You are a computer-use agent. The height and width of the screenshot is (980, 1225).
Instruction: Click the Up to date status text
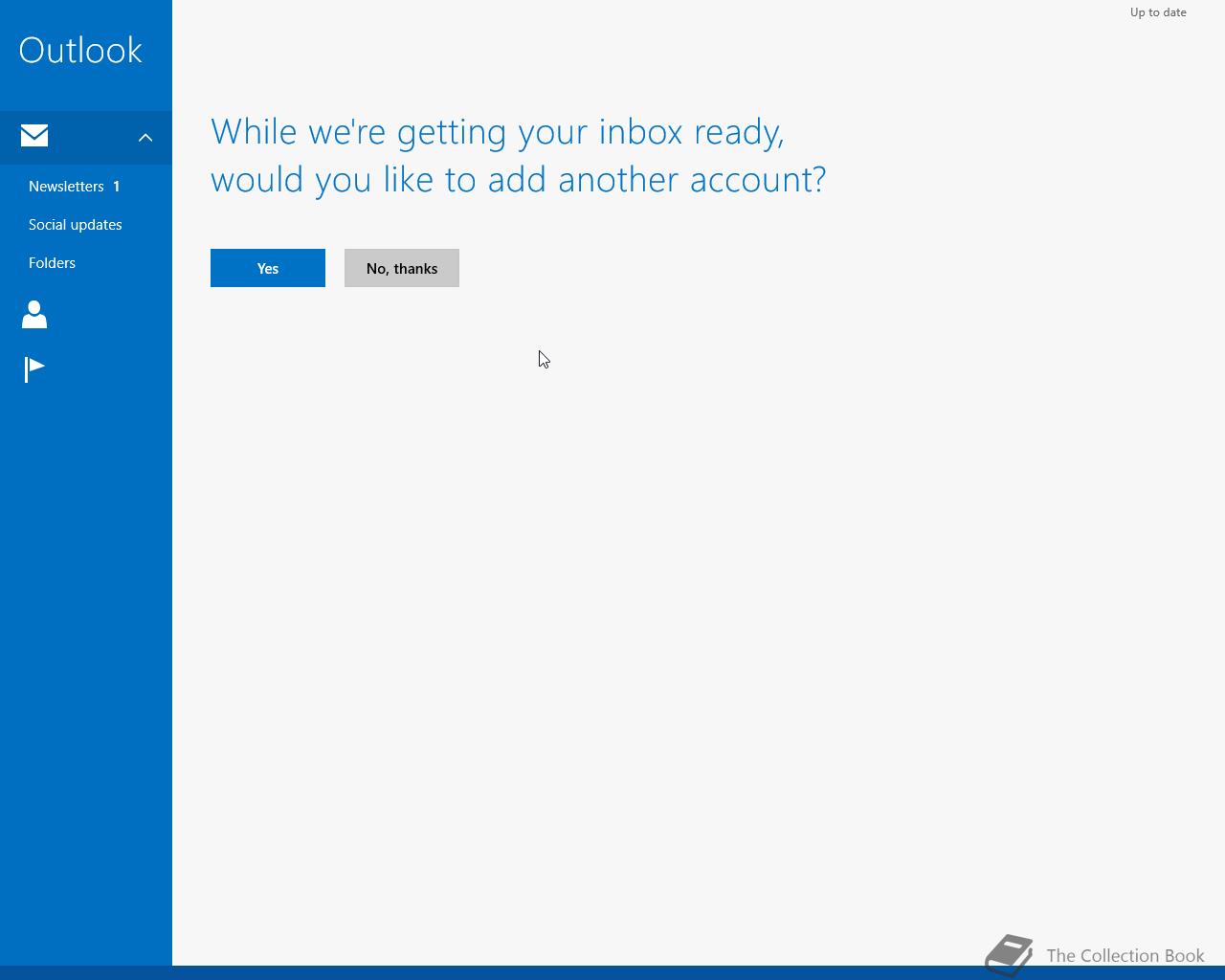point(1158,12)
